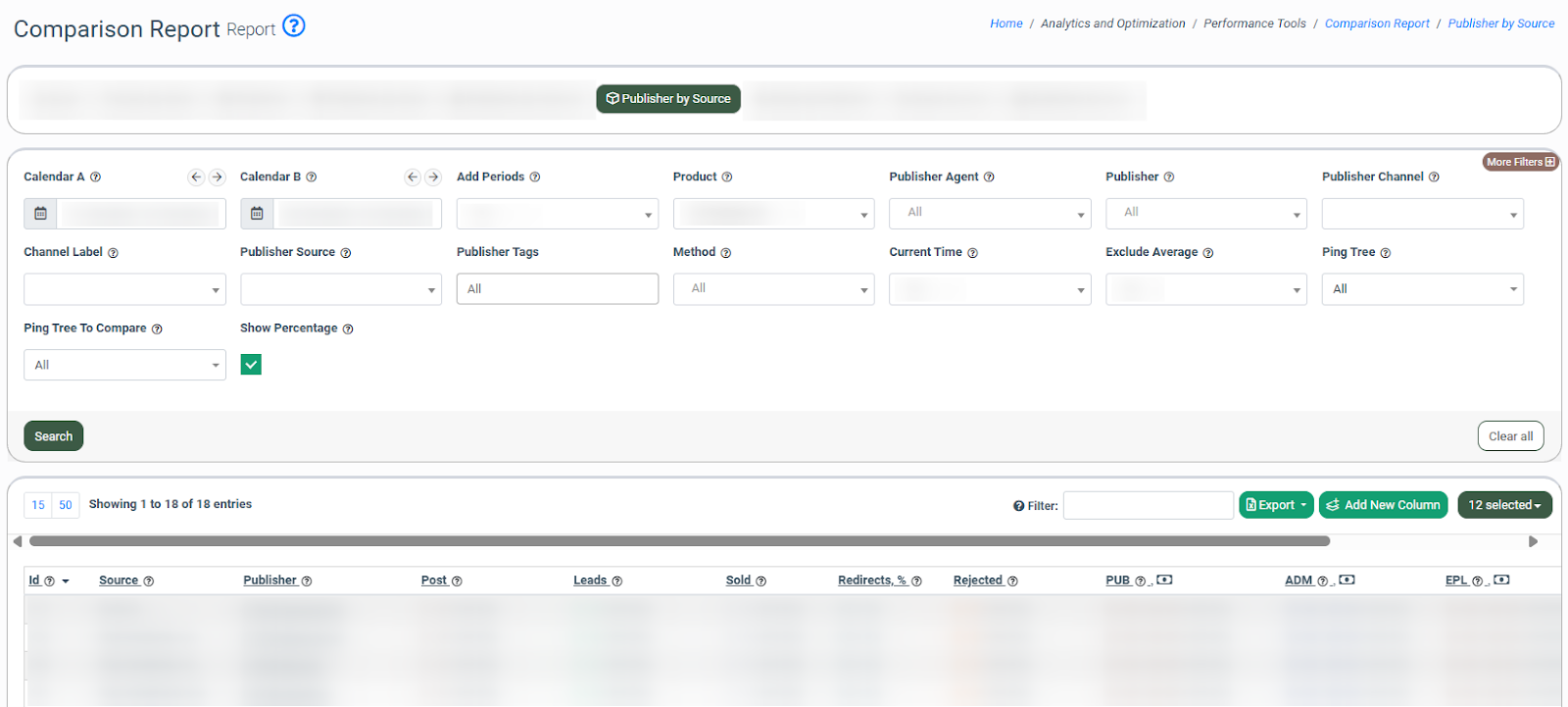
Task: Open the Ping Tree dropdown
Action: coord(1422,289)
